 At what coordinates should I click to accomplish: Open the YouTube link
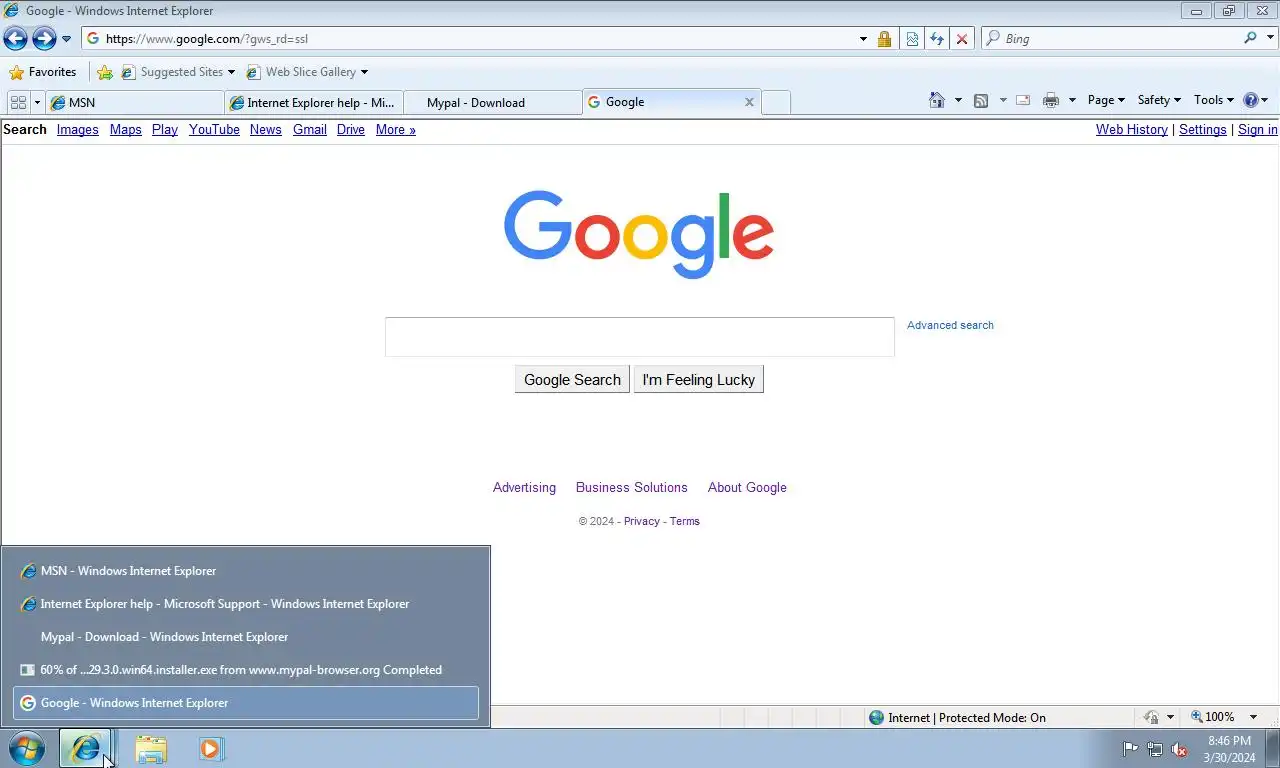coord(214,129)
